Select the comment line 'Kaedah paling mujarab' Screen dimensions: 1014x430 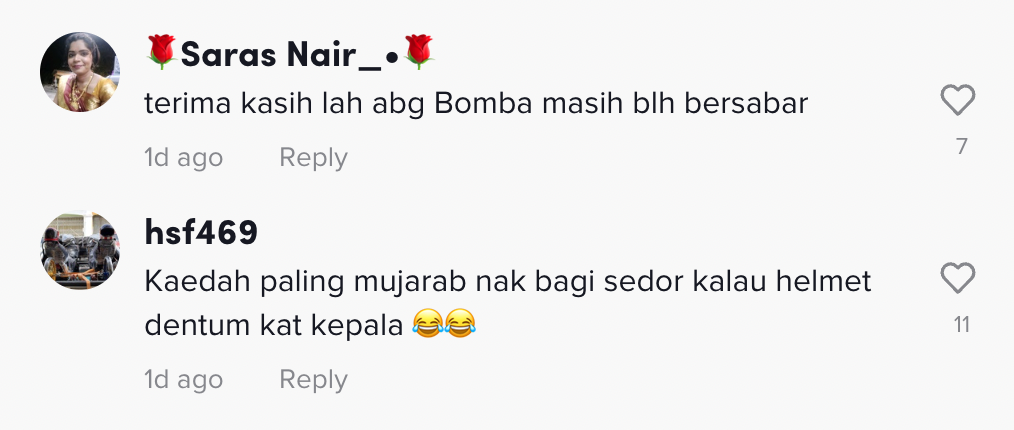tap(508, 283)
